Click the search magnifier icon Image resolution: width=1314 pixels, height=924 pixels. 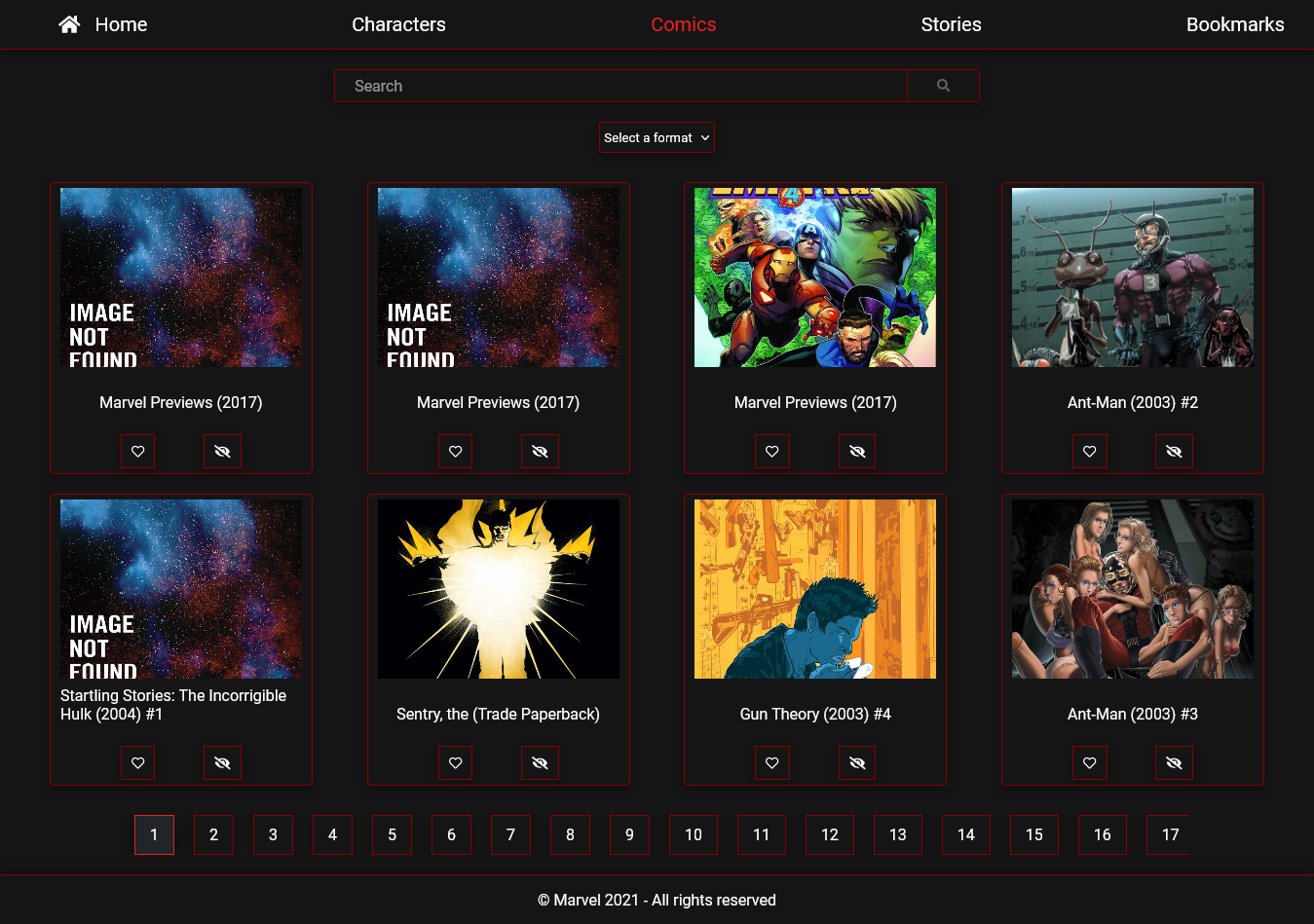(942, 86)
